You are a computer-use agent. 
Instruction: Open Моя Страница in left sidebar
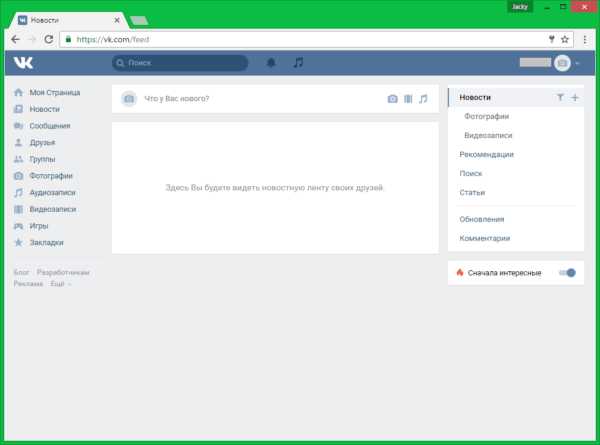coord(55,93)
